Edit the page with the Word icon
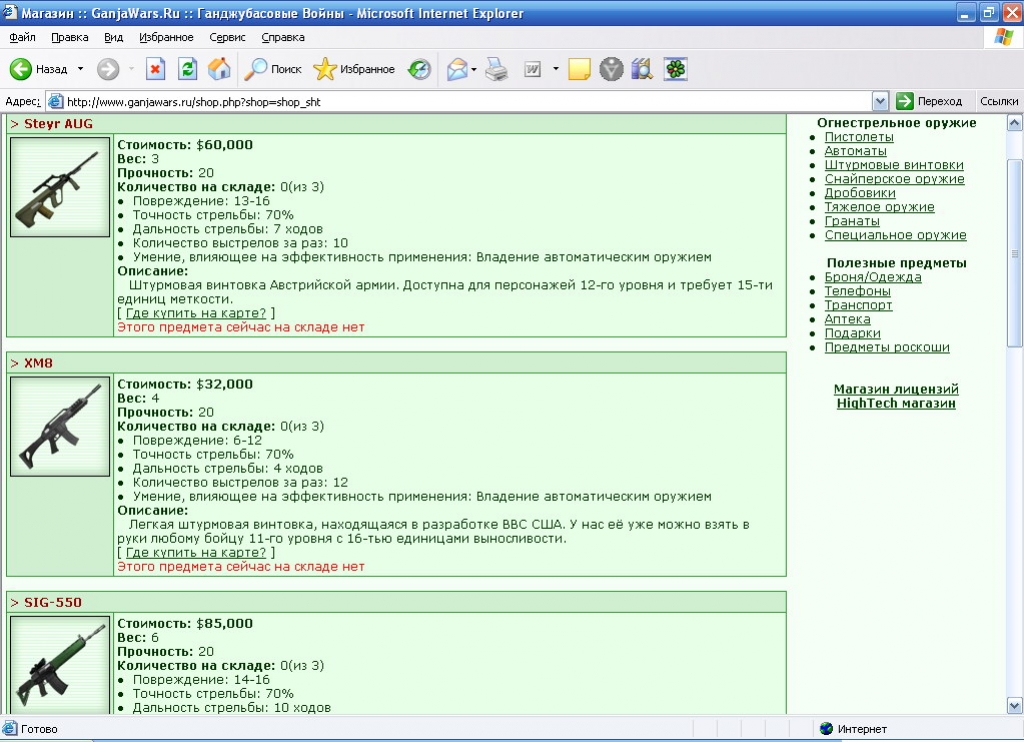The image size is (1024, 742). [x=533, y=69]
